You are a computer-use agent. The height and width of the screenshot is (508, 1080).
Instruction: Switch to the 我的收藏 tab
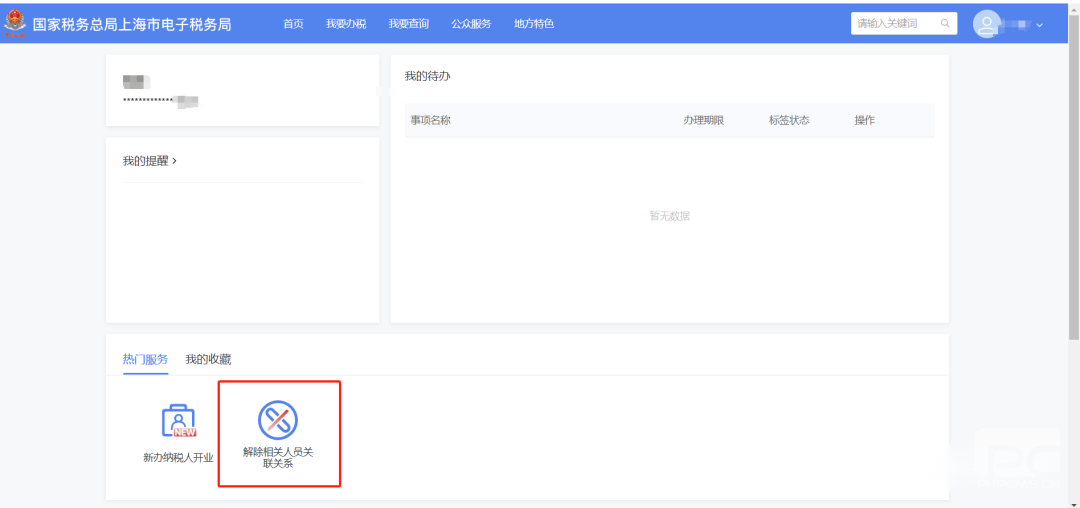(x=208, y=360)
